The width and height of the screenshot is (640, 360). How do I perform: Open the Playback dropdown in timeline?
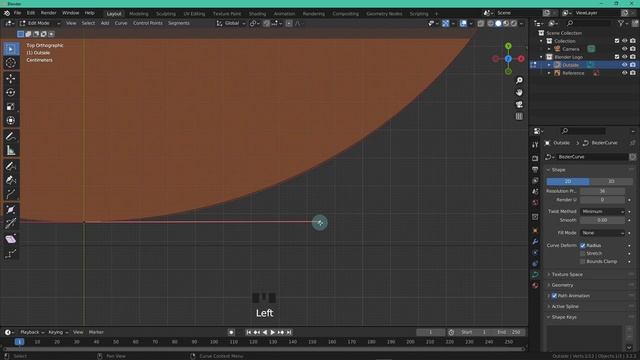32,332
